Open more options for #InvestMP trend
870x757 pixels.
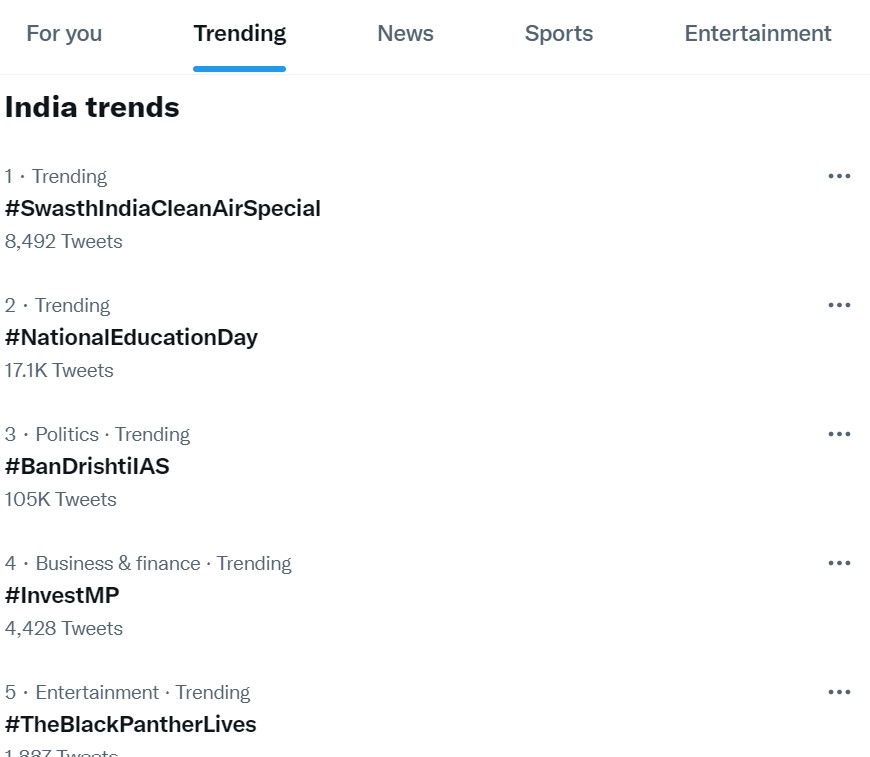839,564
